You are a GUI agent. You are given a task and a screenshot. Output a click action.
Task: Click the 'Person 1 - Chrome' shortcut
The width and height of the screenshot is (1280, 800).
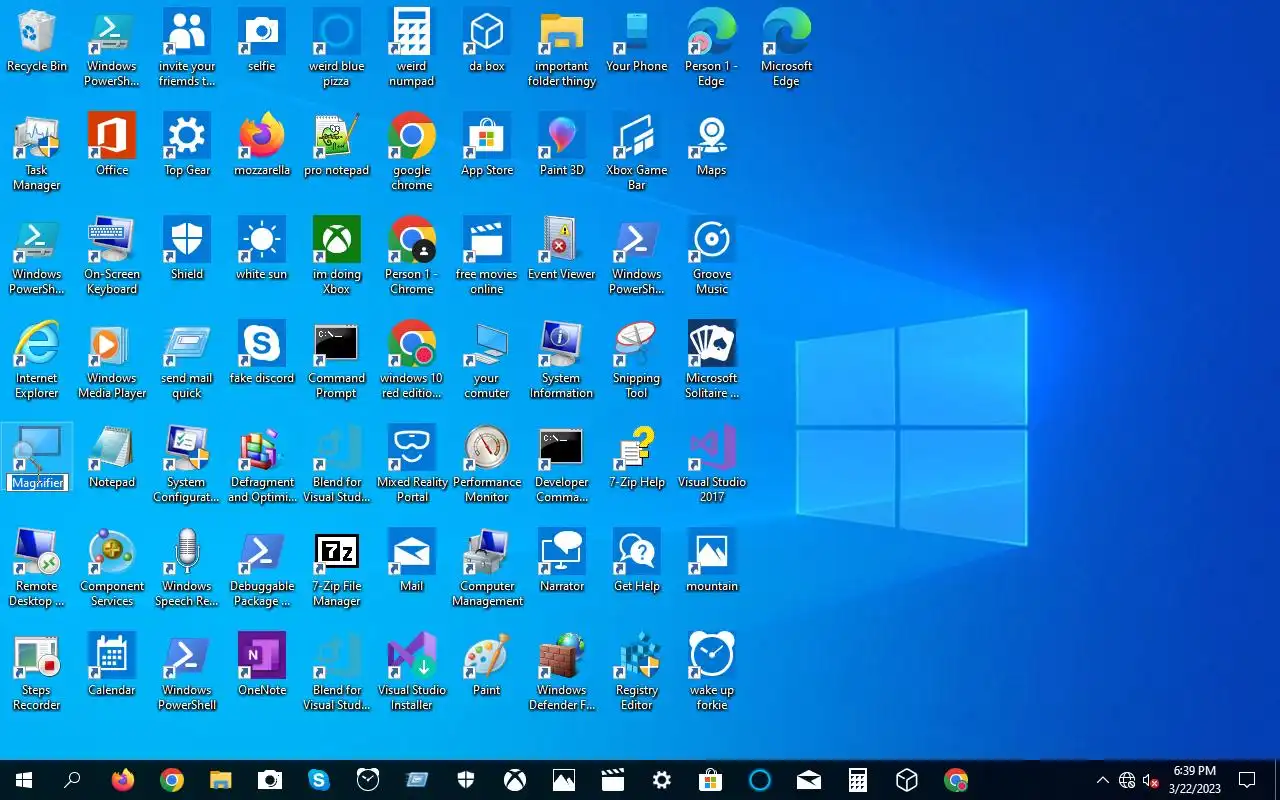coord(412,256)
